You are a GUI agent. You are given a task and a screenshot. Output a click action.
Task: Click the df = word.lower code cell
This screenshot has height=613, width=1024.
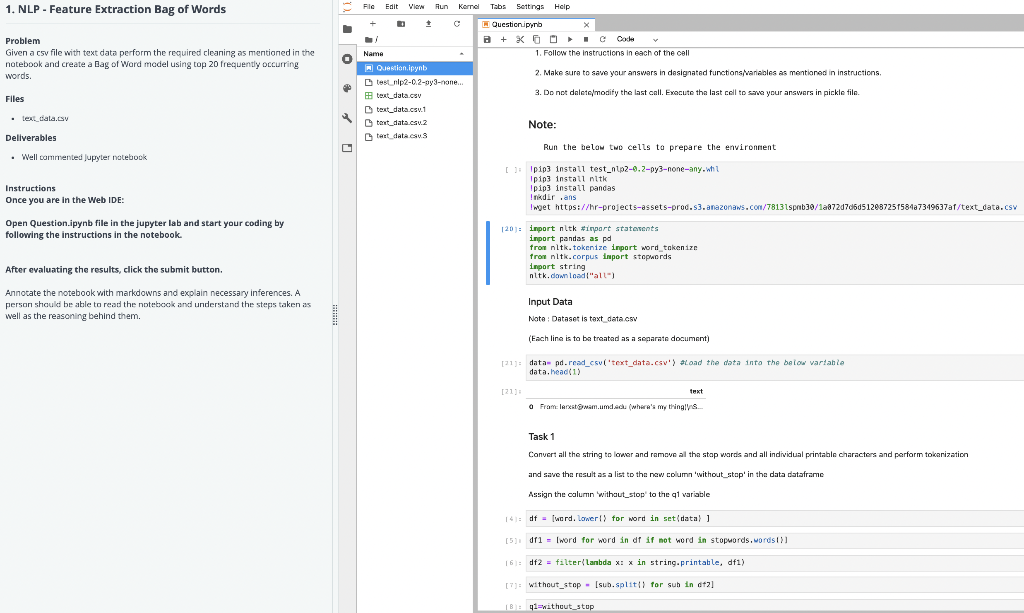point(775,518)
